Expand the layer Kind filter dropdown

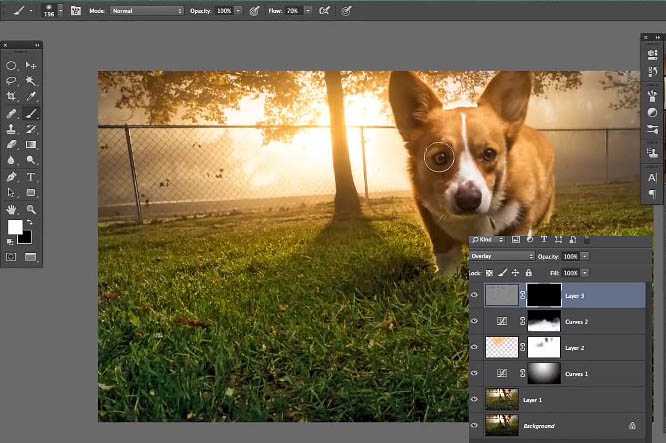tap(489, 240)
